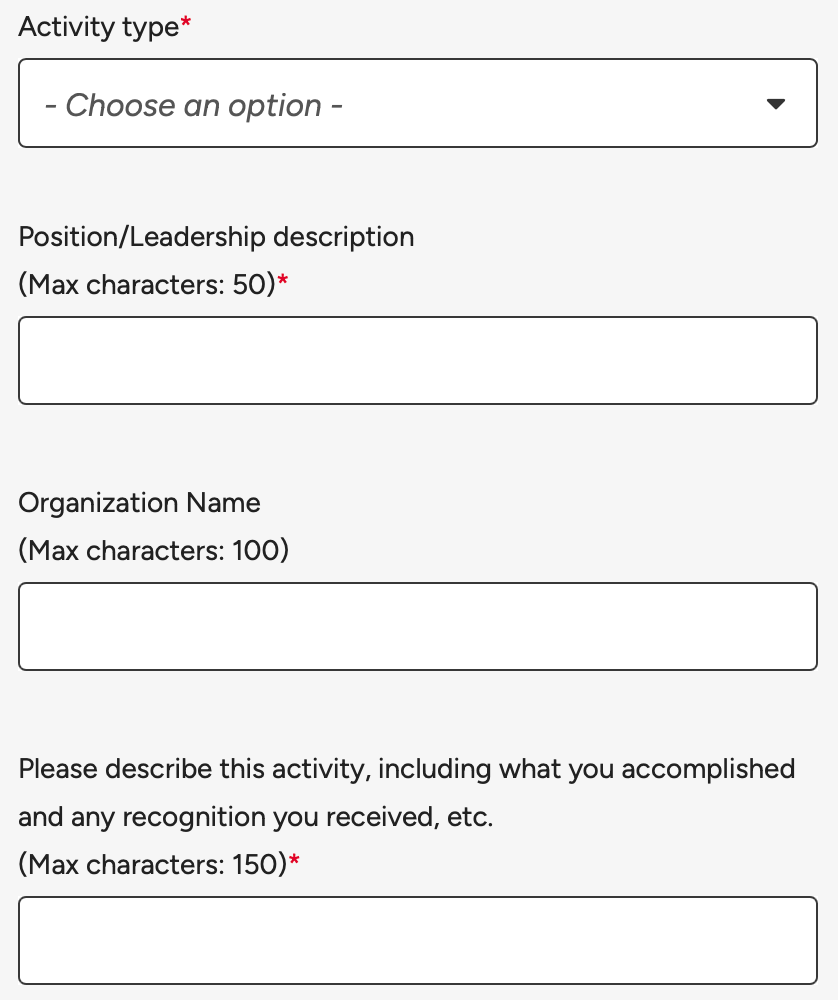
Task: Click the "Max characters: 100" hint
Action: tap(154, 550)
